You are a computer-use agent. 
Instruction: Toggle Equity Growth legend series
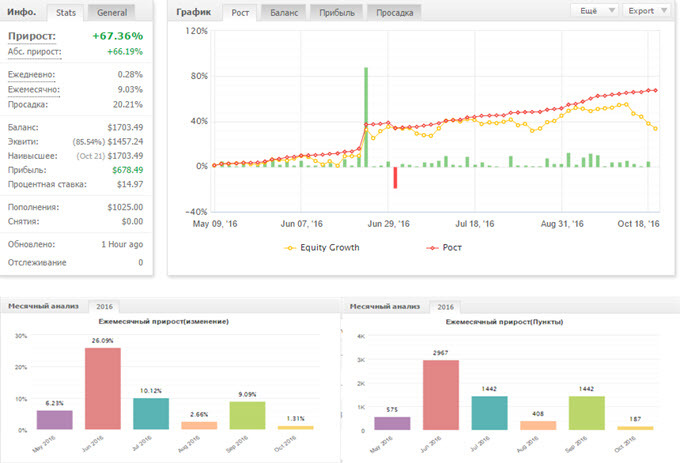coord(322,248)
